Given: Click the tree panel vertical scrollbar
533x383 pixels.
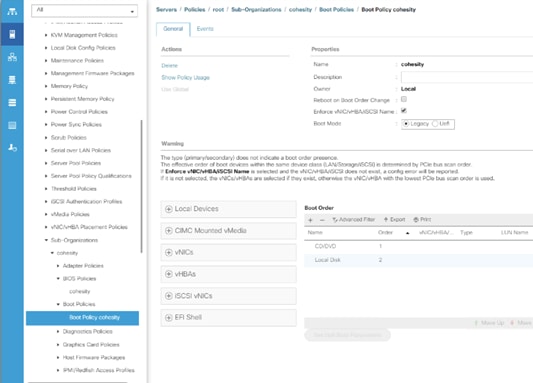Looking at the screenshot, I should pyautogui.click(x=141, y=186).
